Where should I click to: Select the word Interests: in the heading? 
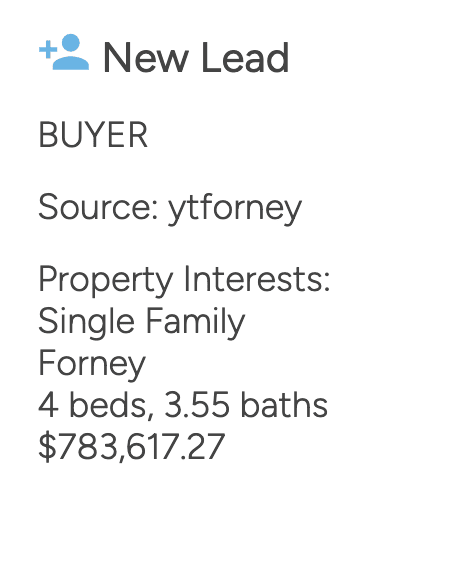(257, 279)
